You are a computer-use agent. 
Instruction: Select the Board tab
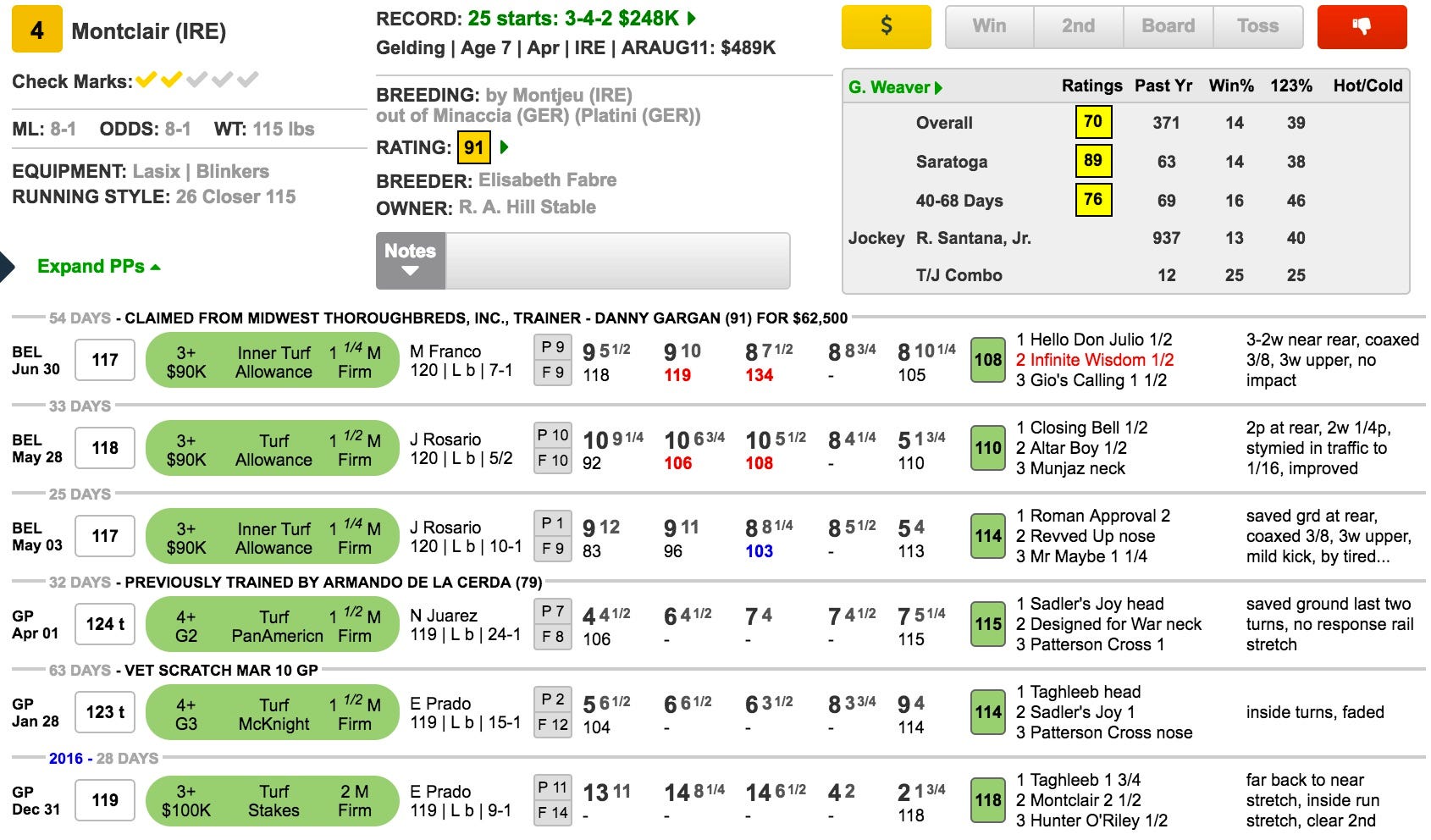pyautogui.click(x=1168, y=26)
